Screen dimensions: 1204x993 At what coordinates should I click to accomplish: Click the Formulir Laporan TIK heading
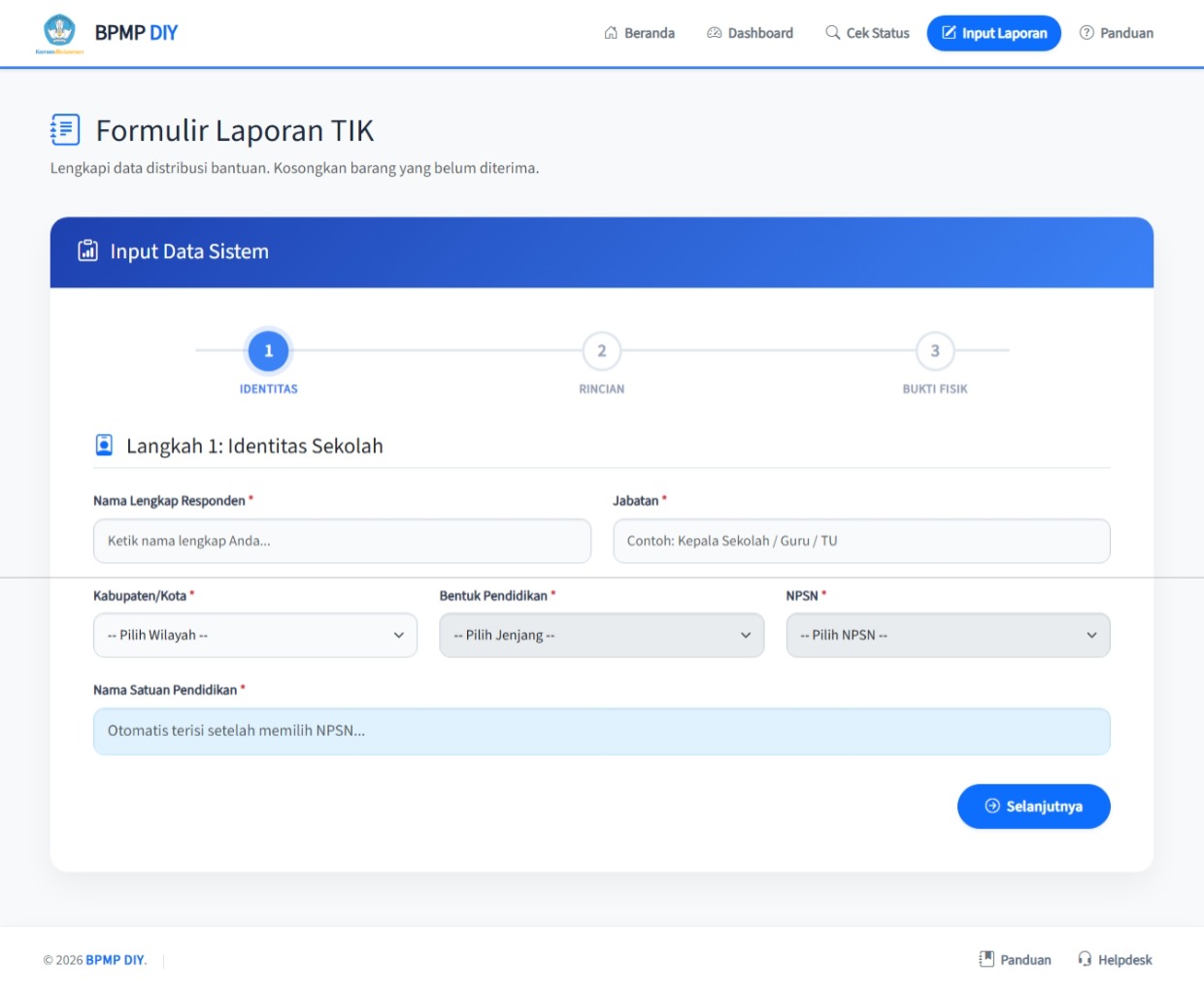pyautogui.click(x=235, y=130)
